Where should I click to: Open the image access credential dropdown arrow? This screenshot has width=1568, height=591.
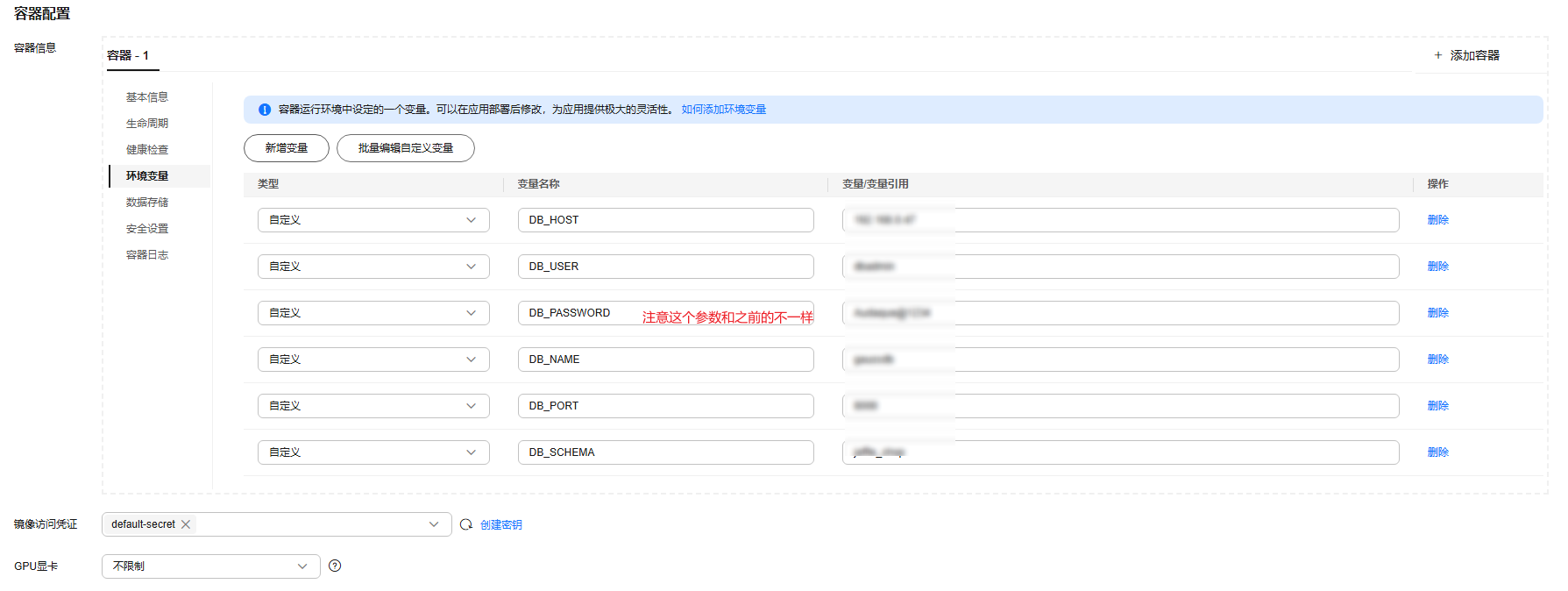(x=434, y=524)
